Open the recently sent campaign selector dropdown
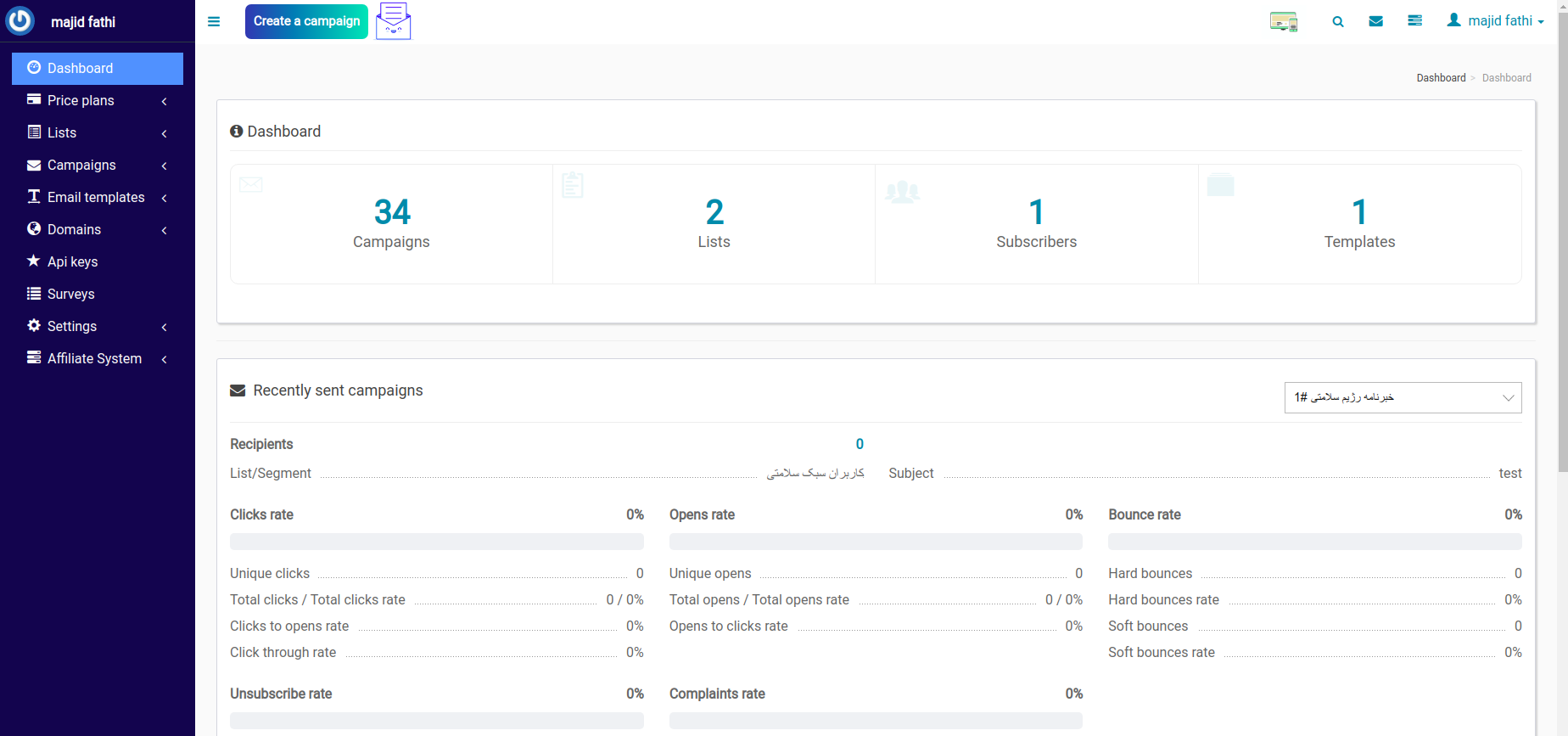The height and width of the screenshot is (736, 1568). [x=1403, y=397]
